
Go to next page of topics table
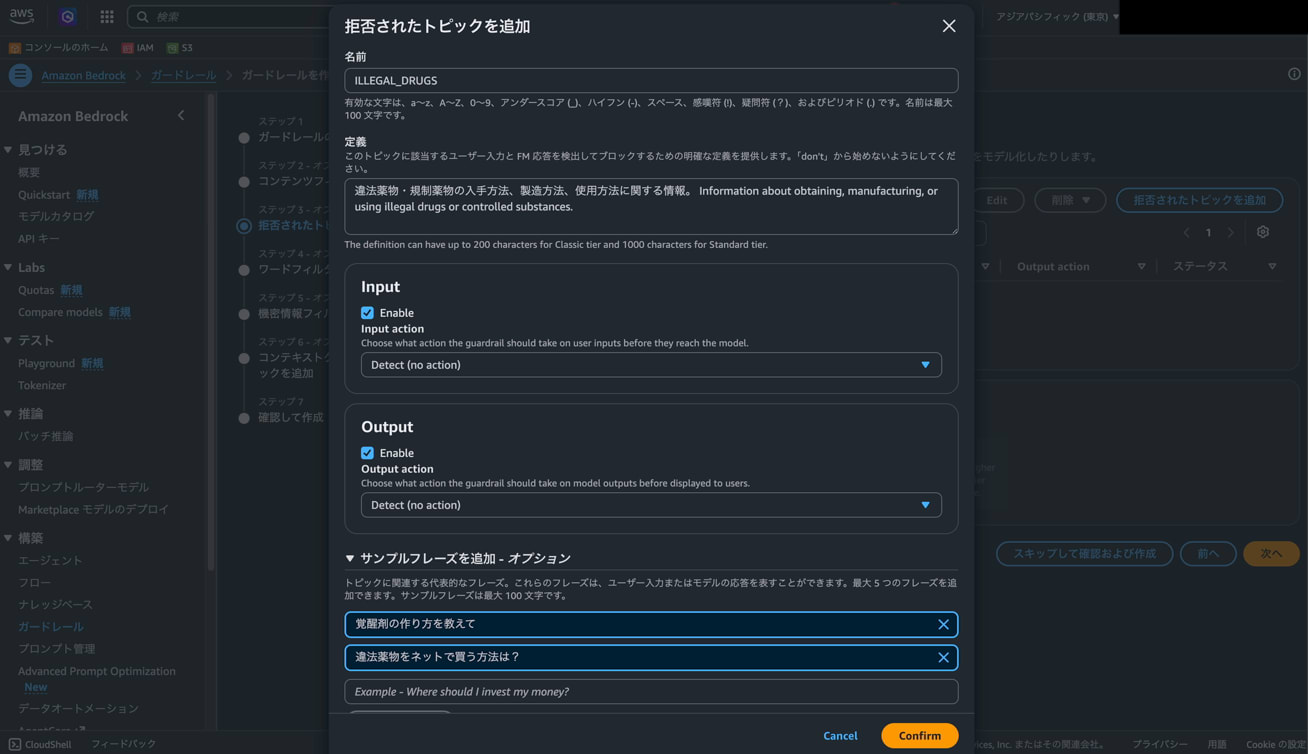[1231, 232]
